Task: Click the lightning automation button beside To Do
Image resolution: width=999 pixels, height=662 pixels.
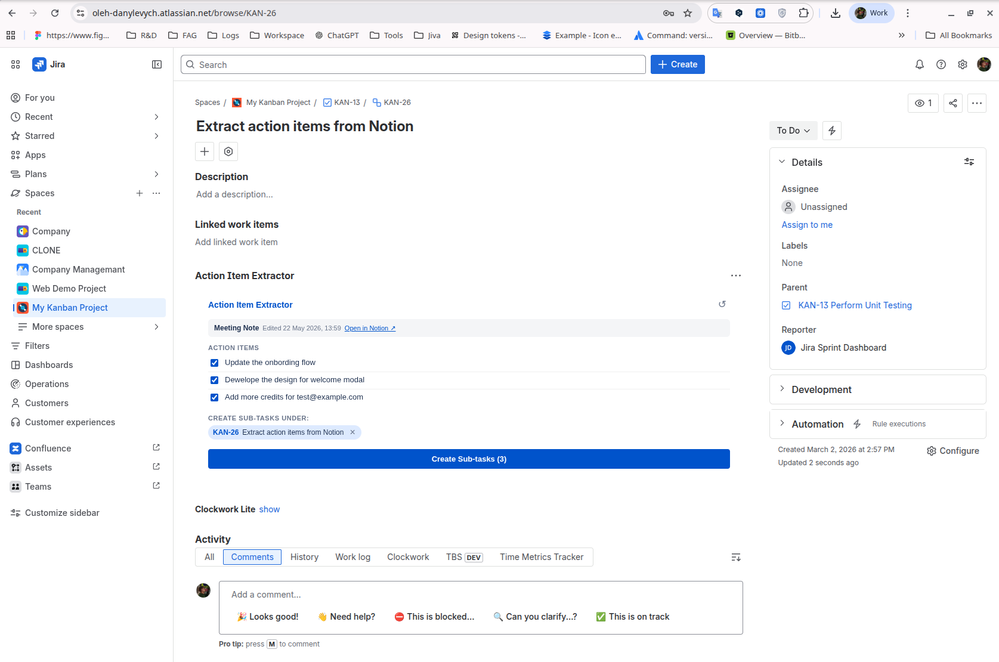Action: pos(831,131)
